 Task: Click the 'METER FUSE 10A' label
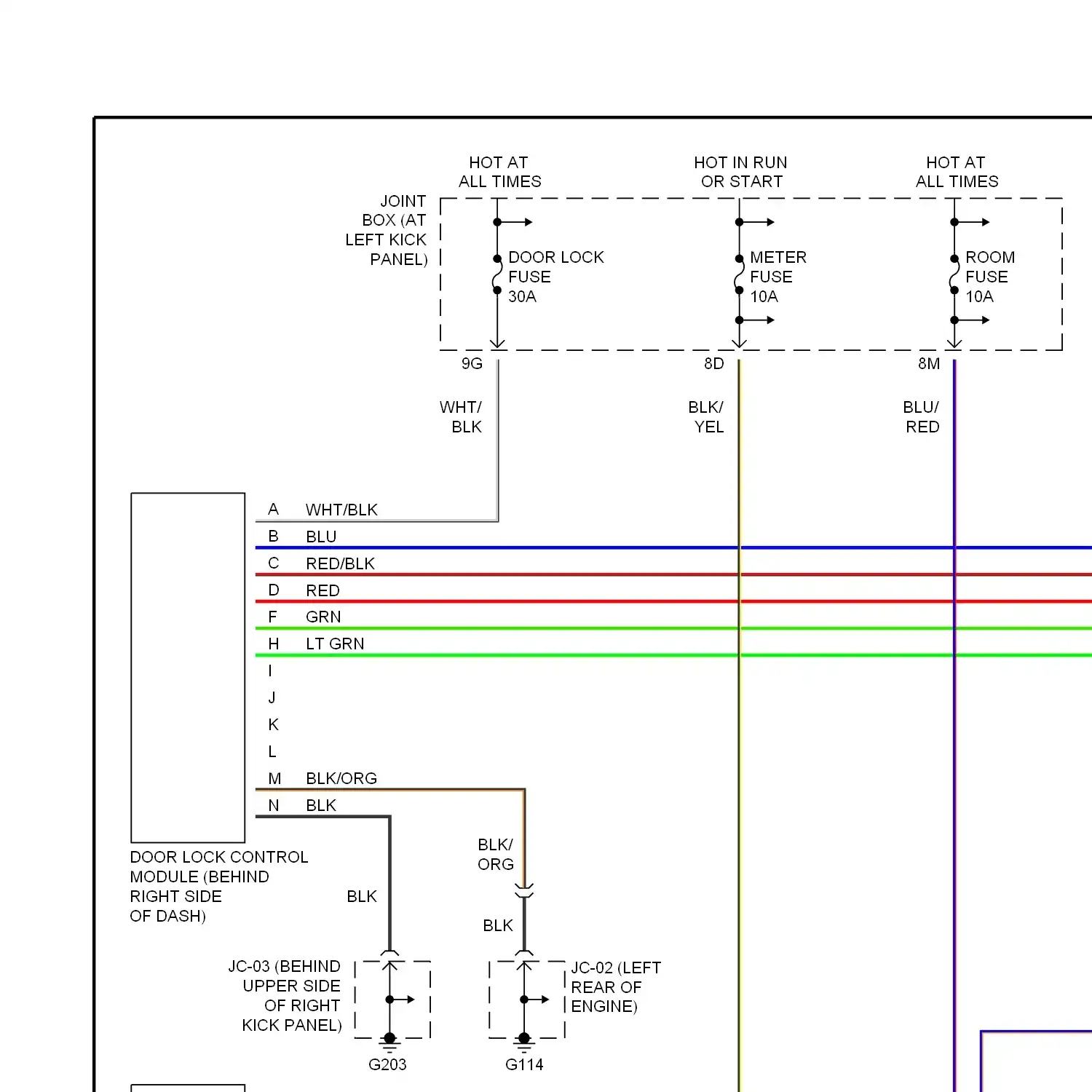778,277
